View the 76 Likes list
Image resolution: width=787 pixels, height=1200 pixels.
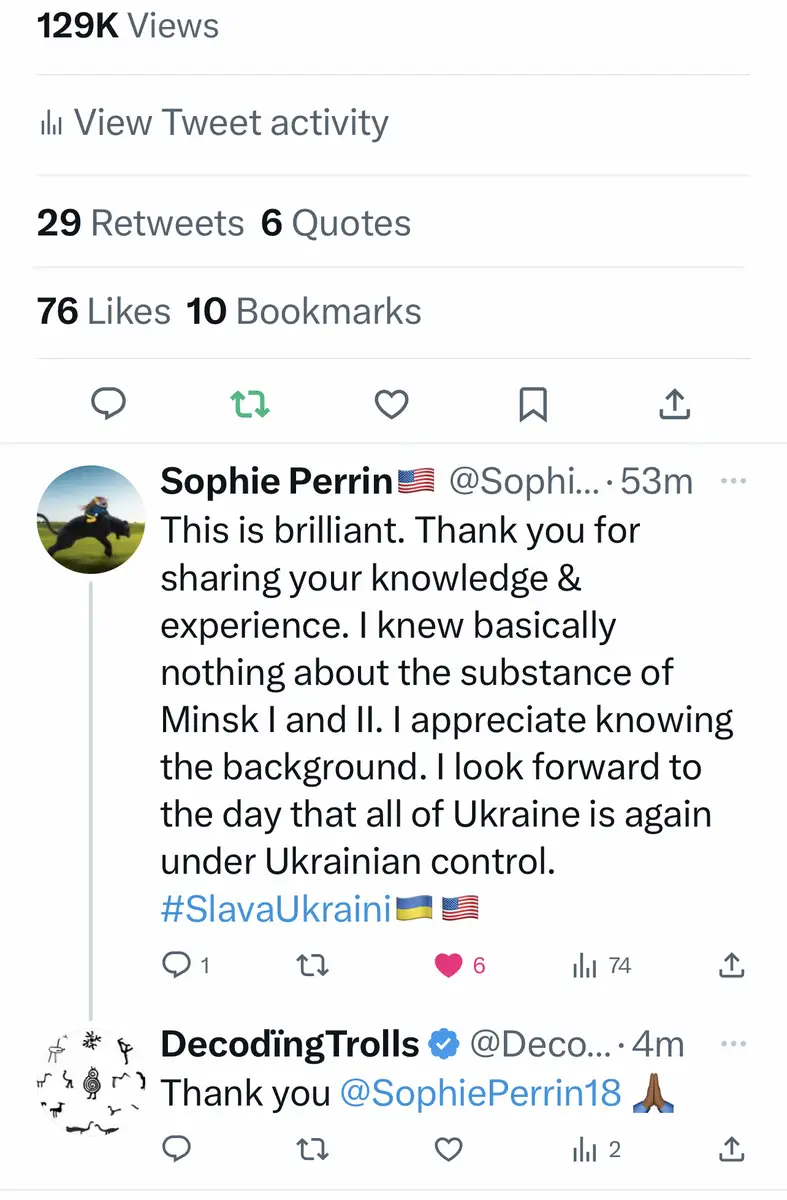[104, 311]
